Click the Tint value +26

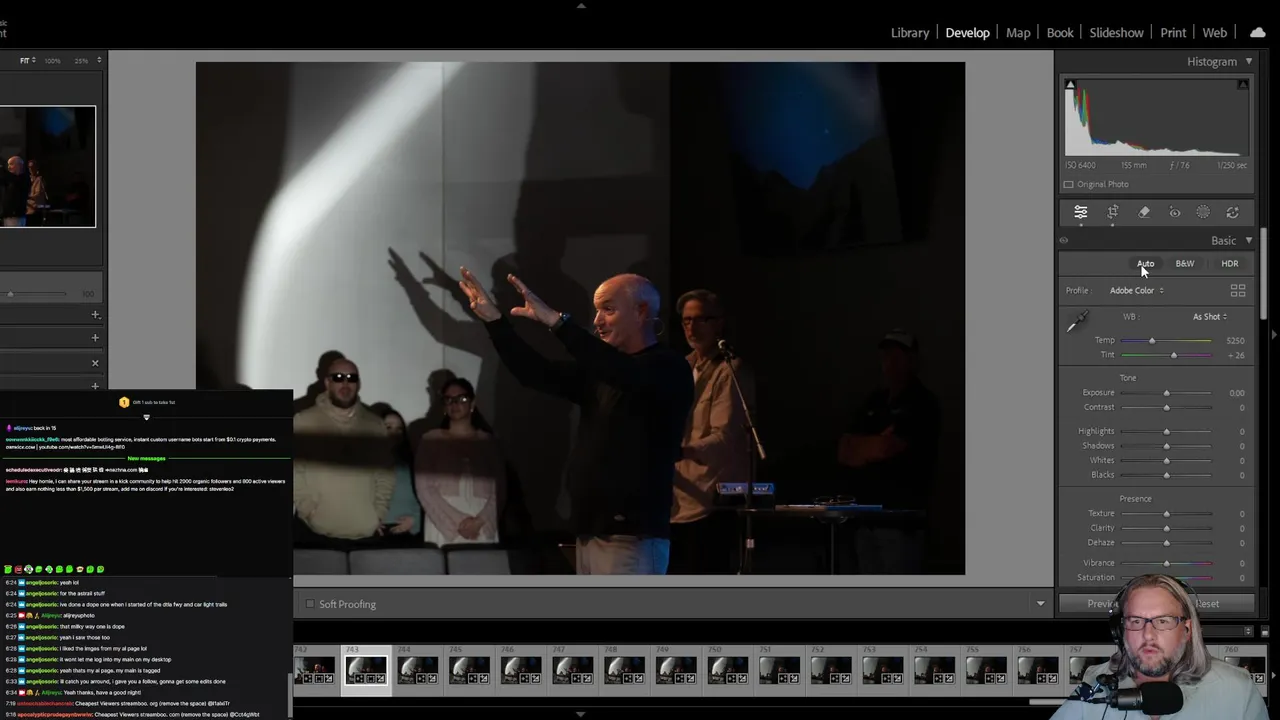coord(1236,355)
